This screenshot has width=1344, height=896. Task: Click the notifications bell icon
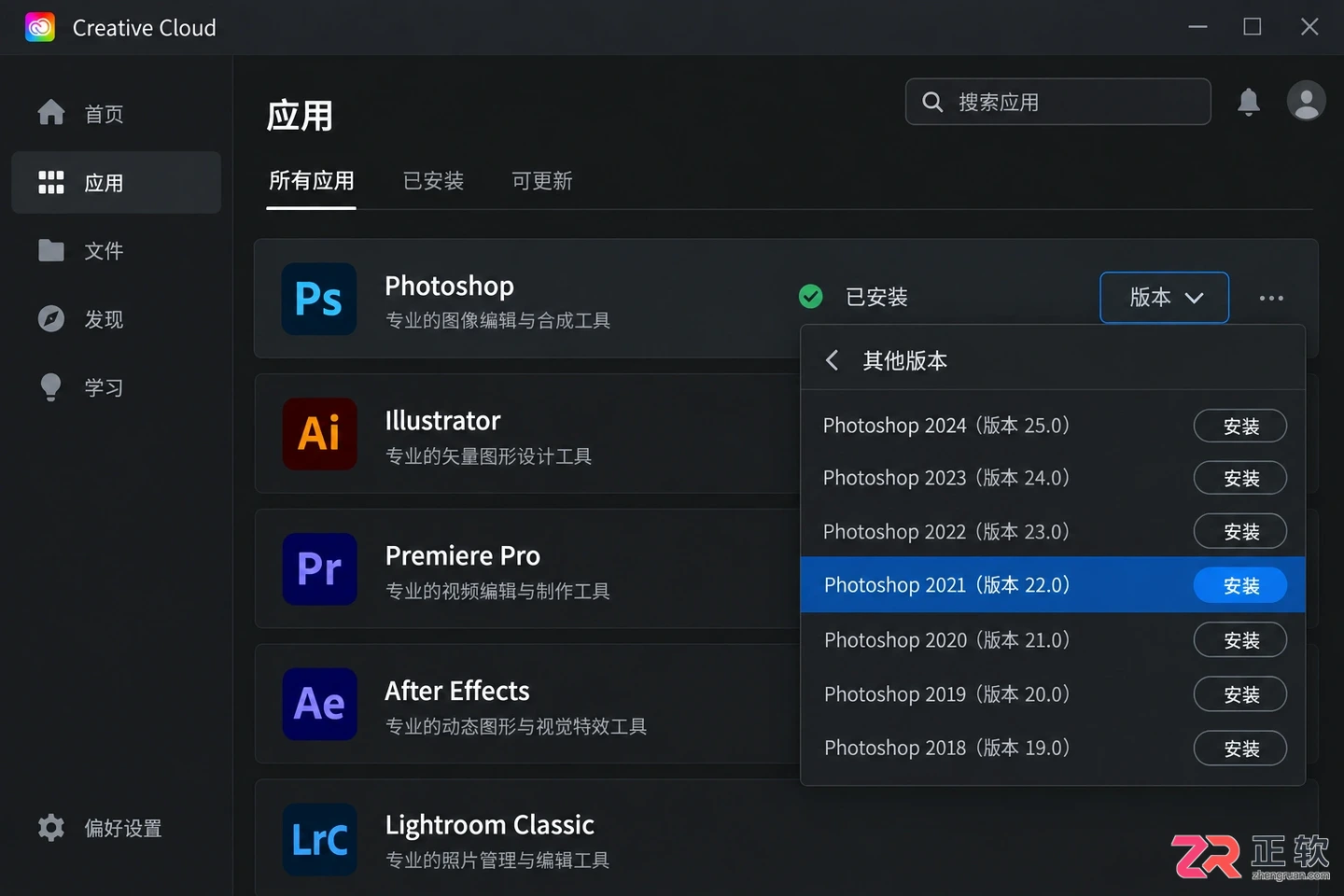tap(1249, 102)
